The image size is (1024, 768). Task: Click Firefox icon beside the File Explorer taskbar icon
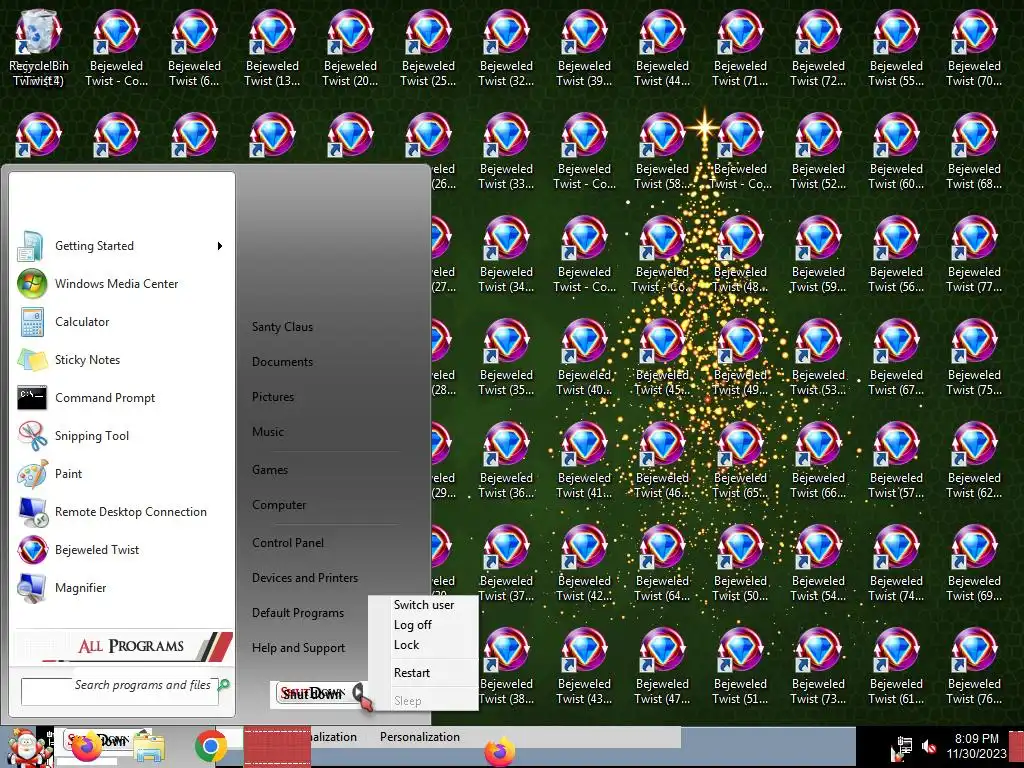point(87,747)
